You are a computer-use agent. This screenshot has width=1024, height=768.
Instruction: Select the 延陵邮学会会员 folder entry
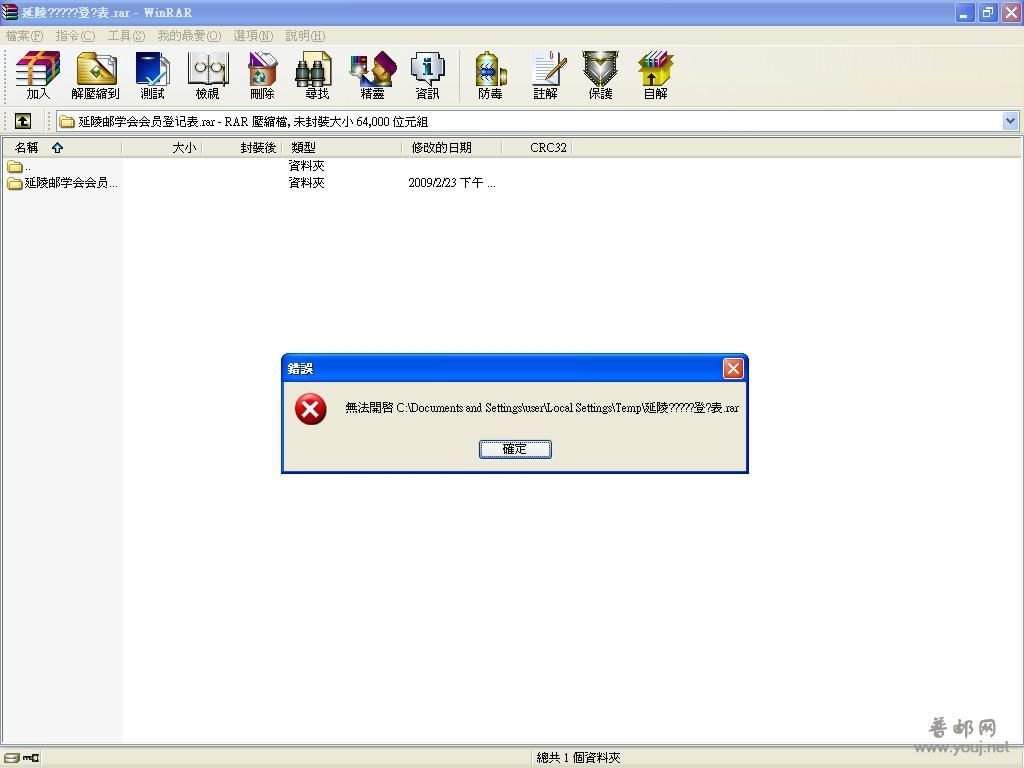(63, 183)
